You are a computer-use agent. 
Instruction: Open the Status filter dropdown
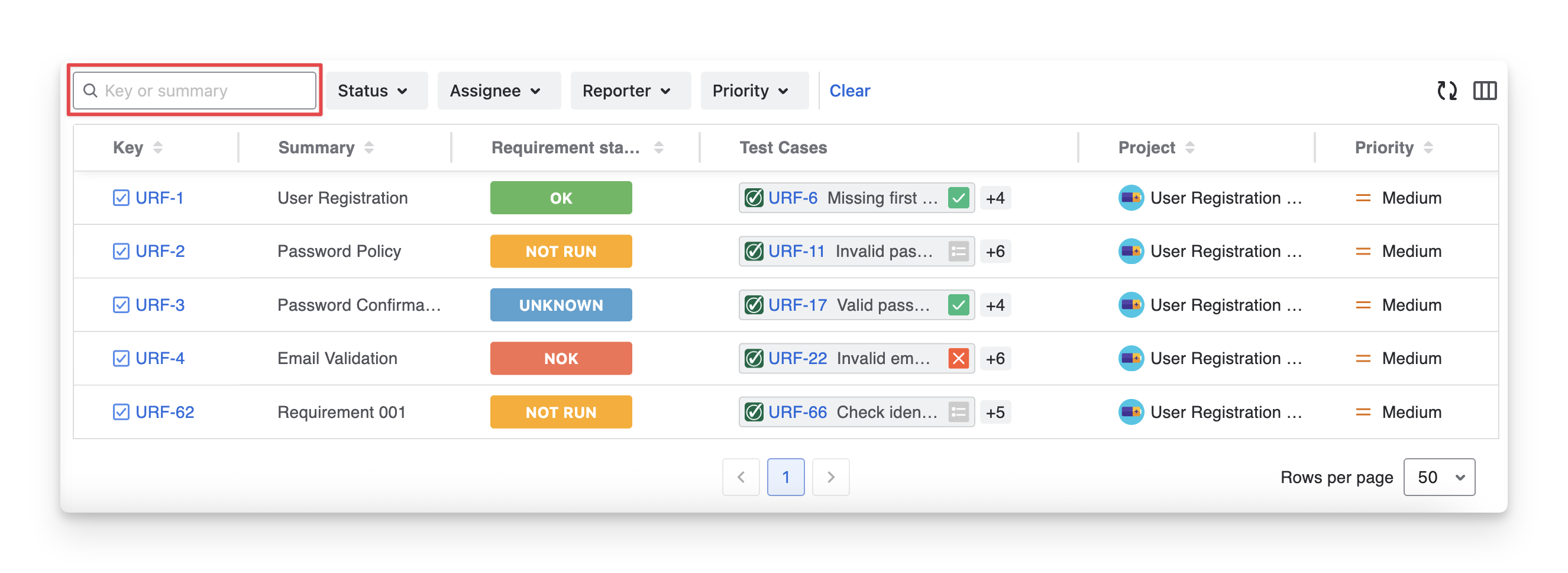pyautogui.click(x=373, y=91)
